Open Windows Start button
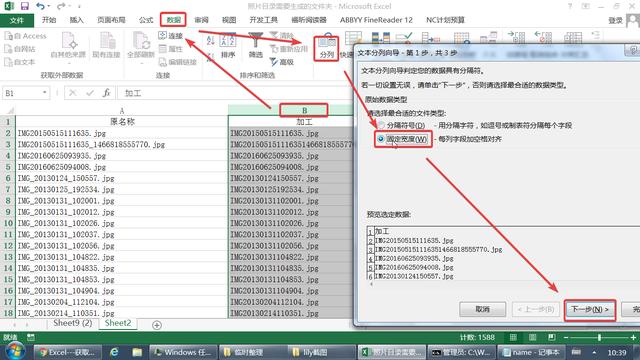The width and height of the screenshot is (640, 360). 15,352
